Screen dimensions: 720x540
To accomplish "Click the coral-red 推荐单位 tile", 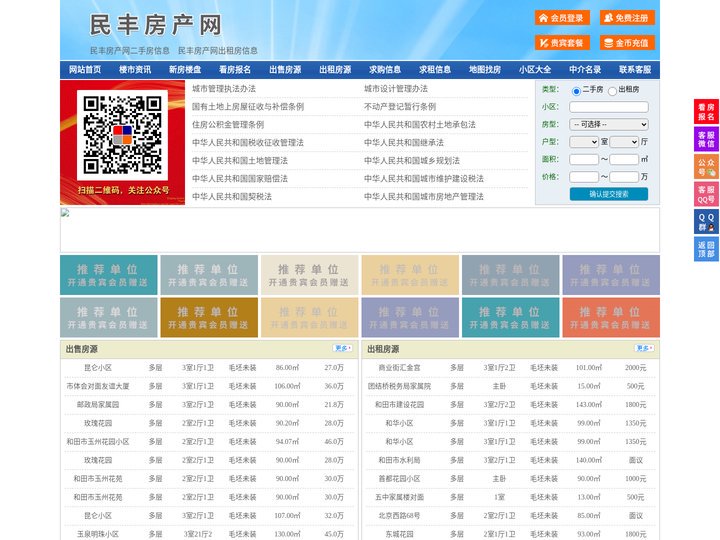I will (x=611, y=318).
